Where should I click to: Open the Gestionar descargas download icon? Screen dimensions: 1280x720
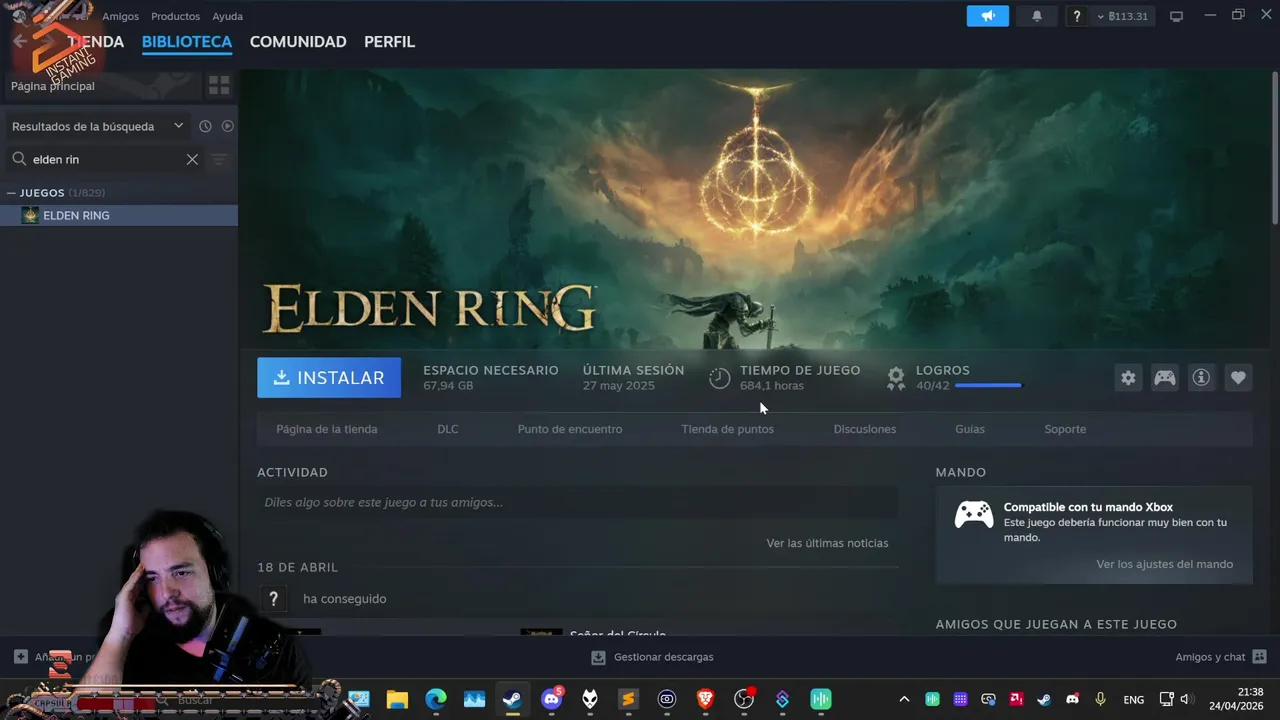click(x=598, y=657)
